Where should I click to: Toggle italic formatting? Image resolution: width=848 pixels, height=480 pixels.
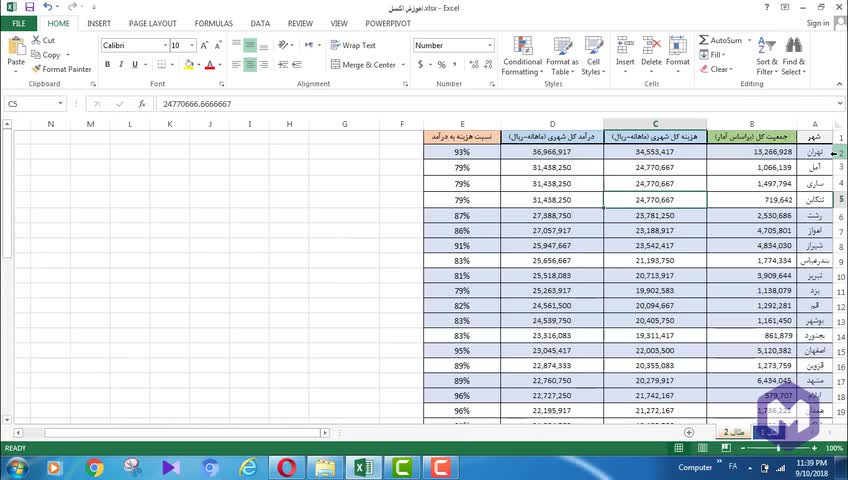pos(121,64)
